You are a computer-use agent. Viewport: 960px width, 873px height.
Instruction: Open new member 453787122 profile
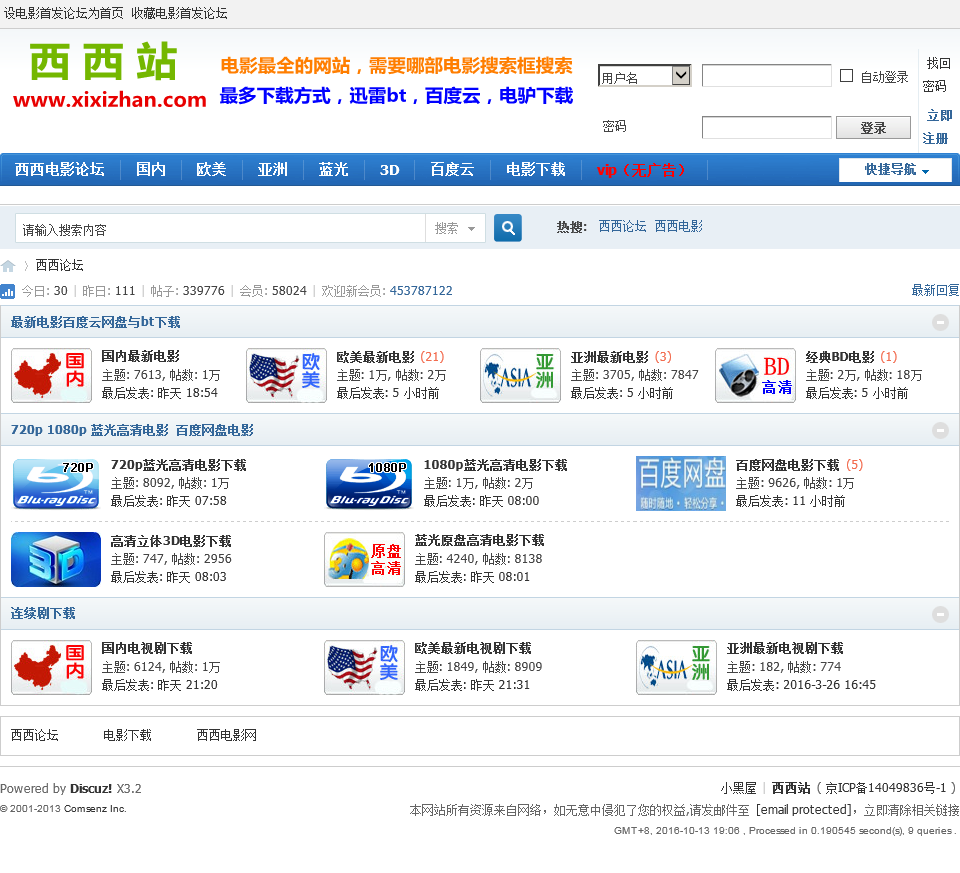point(421,291)
